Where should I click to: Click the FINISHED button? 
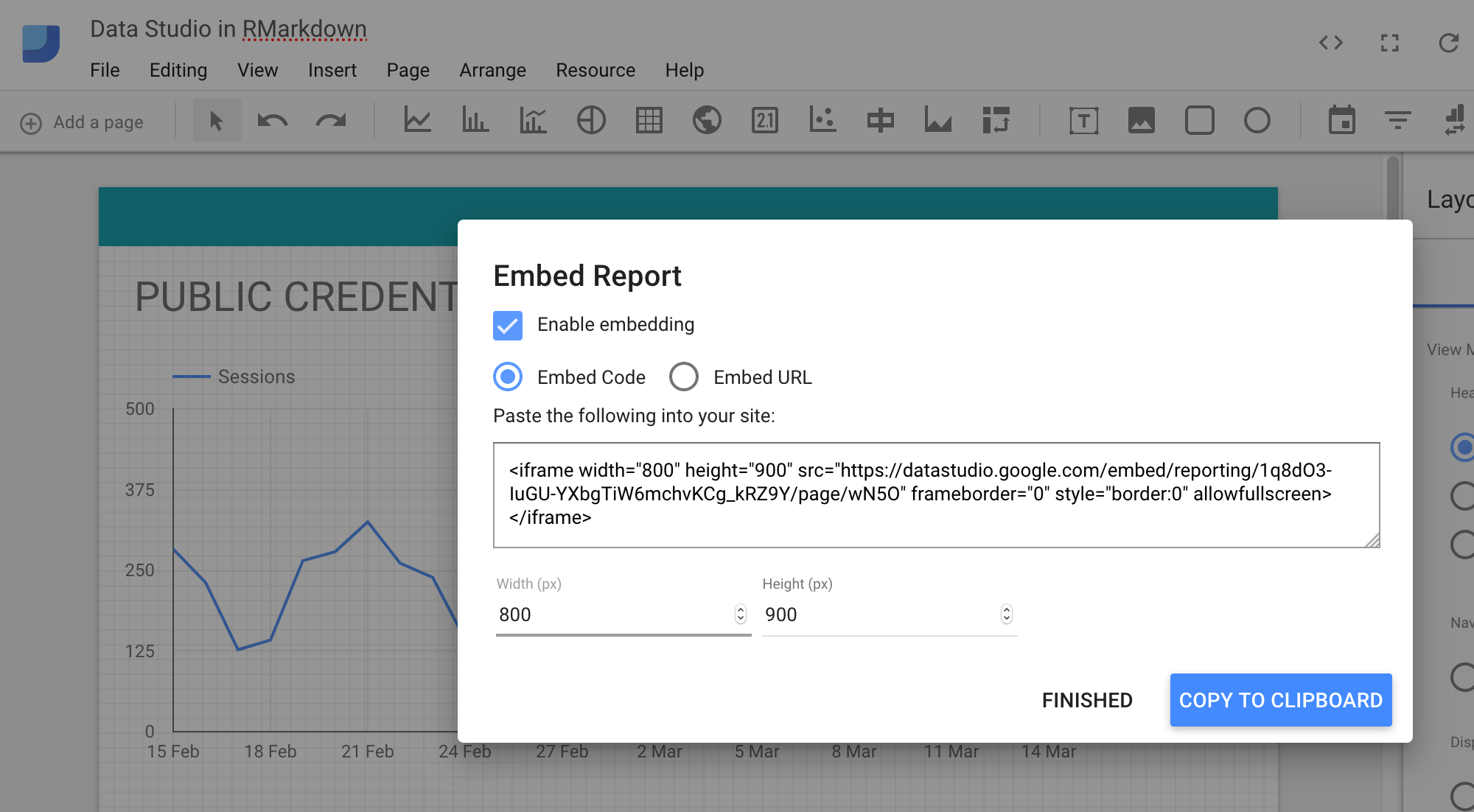[x=1087, y=700]
